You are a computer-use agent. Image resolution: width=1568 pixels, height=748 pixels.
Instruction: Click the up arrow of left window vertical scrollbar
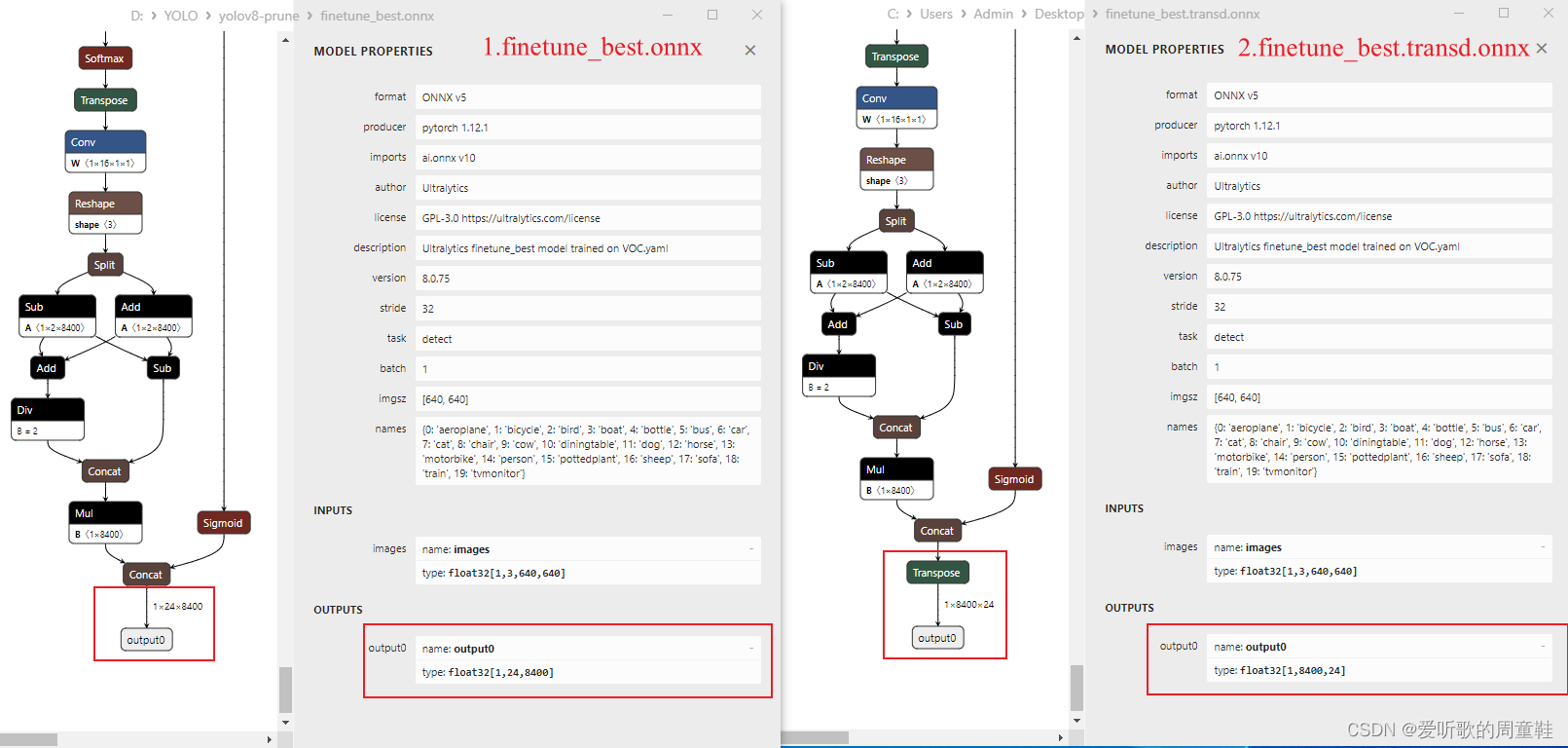(x=285, y=40)
